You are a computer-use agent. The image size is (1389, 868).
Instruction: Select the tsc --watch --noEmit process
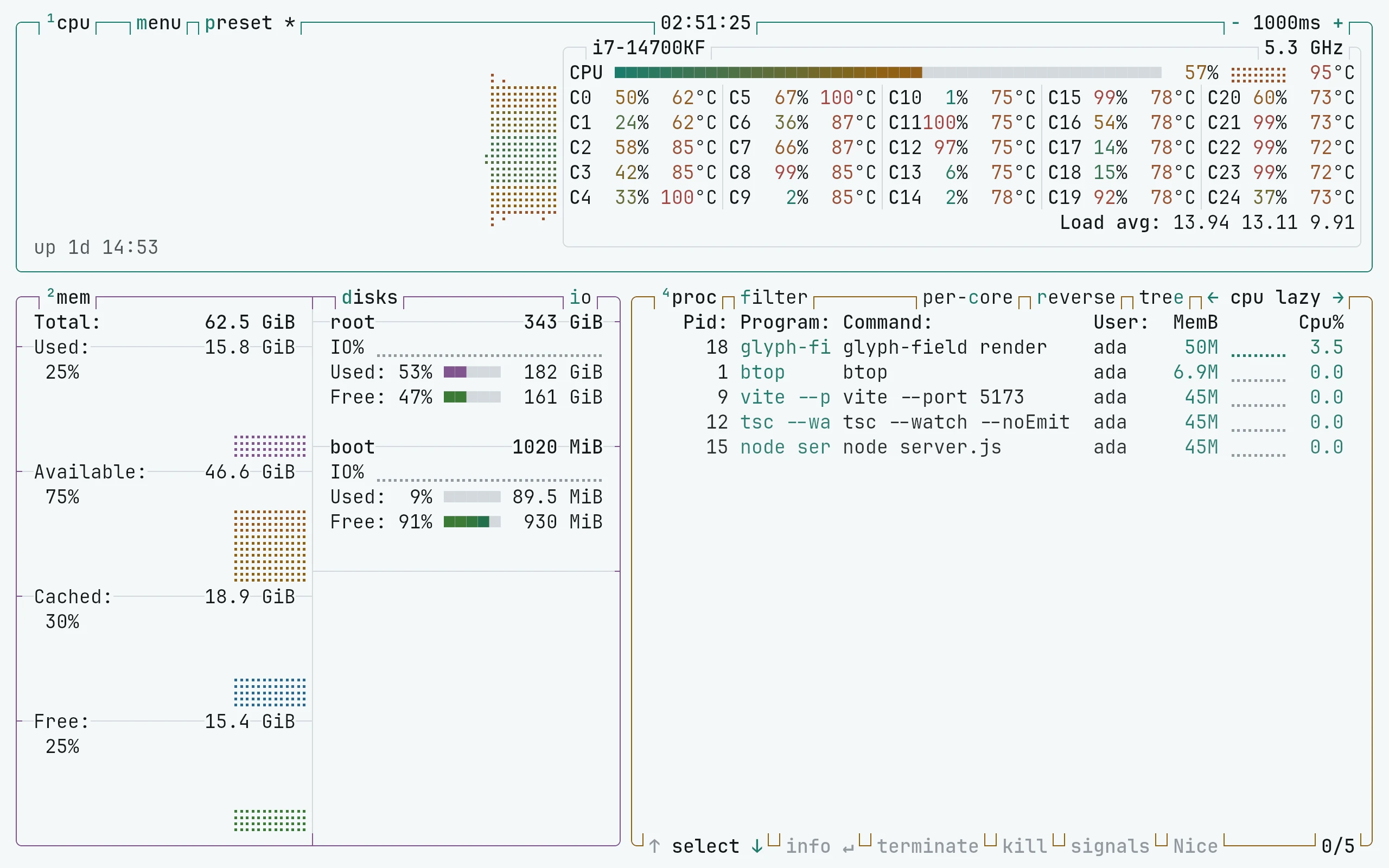1002,422
